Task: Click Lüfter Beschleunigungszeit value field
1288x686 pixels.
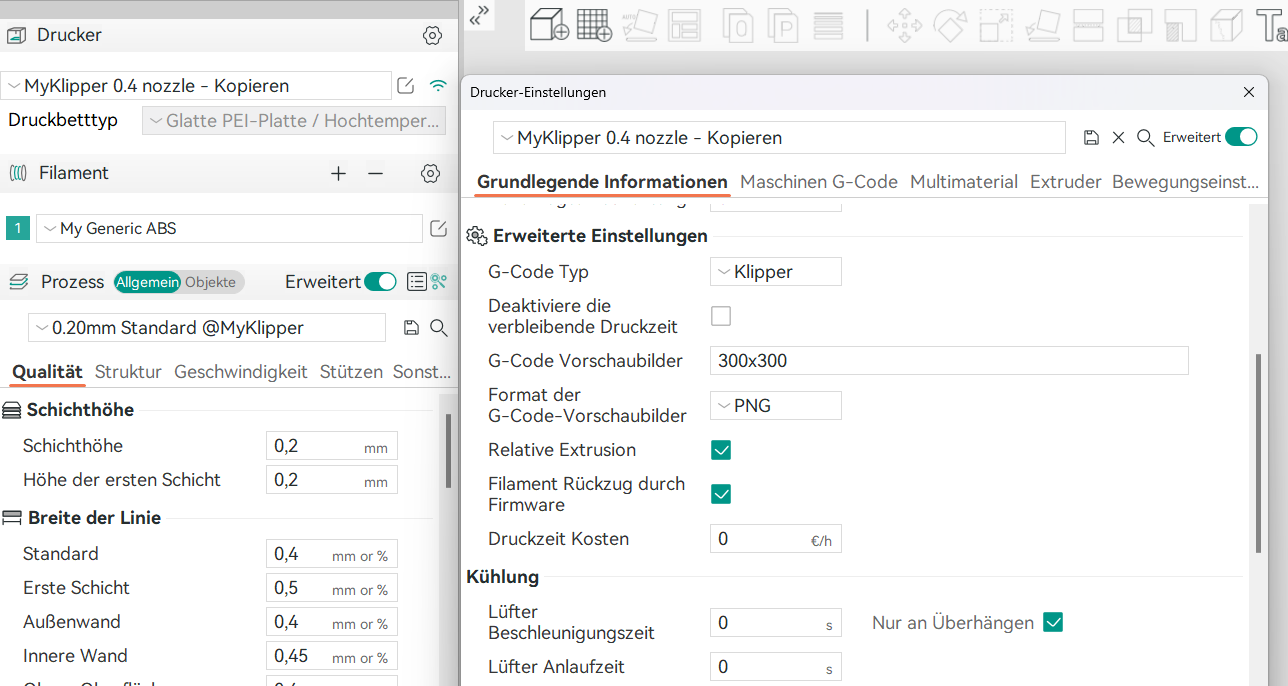Action: [x=776, y=623]
